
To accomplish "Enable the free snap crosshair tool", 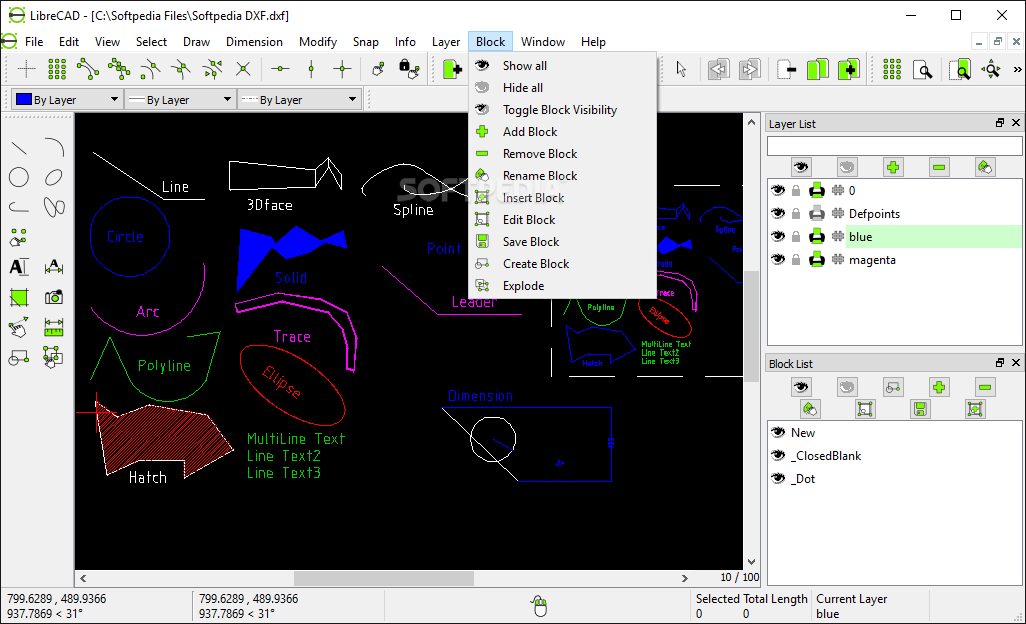I will click(26, 69).
